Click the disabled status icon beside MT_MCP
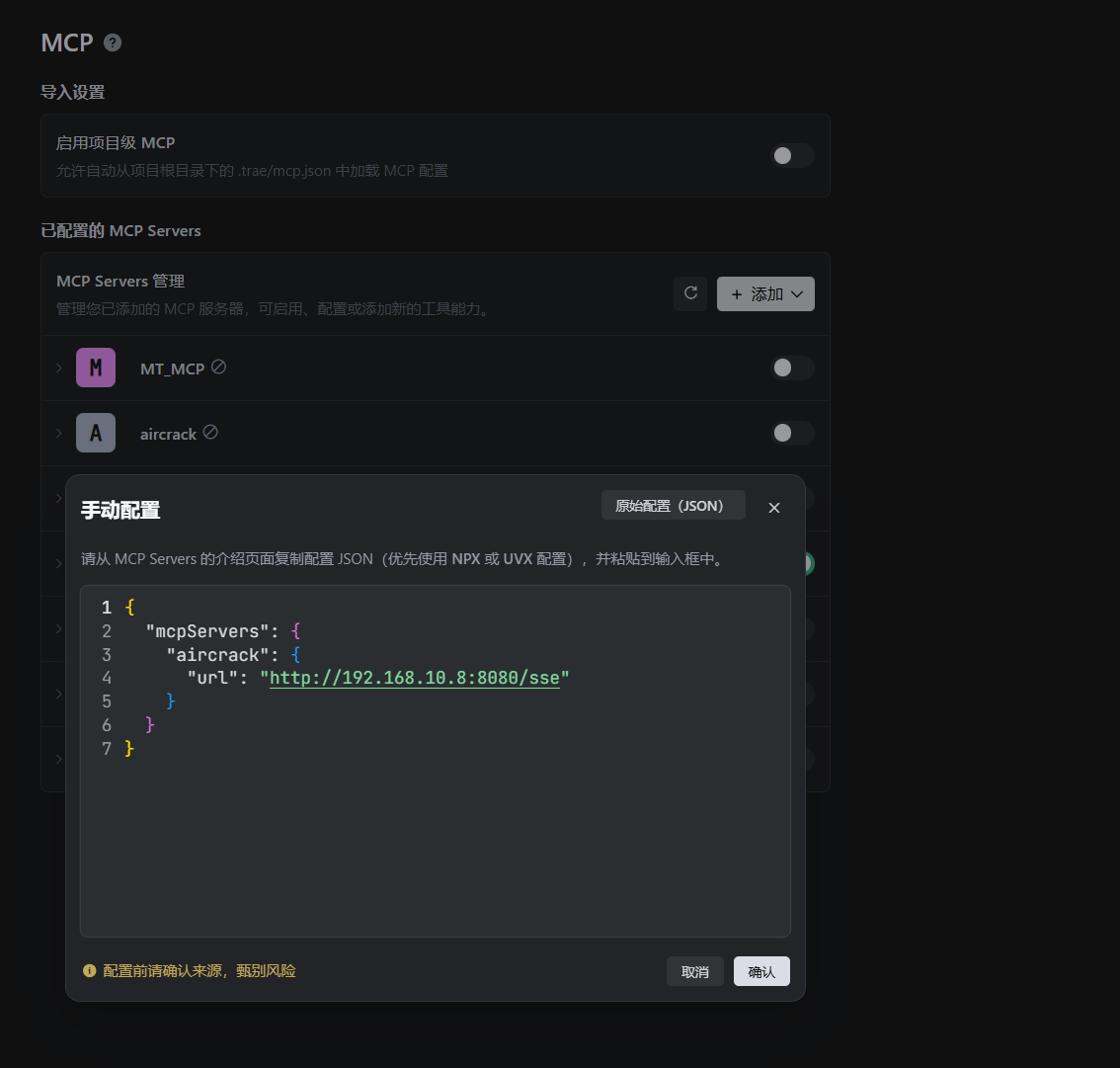The image size is (1120, 1068). point(218,368)
